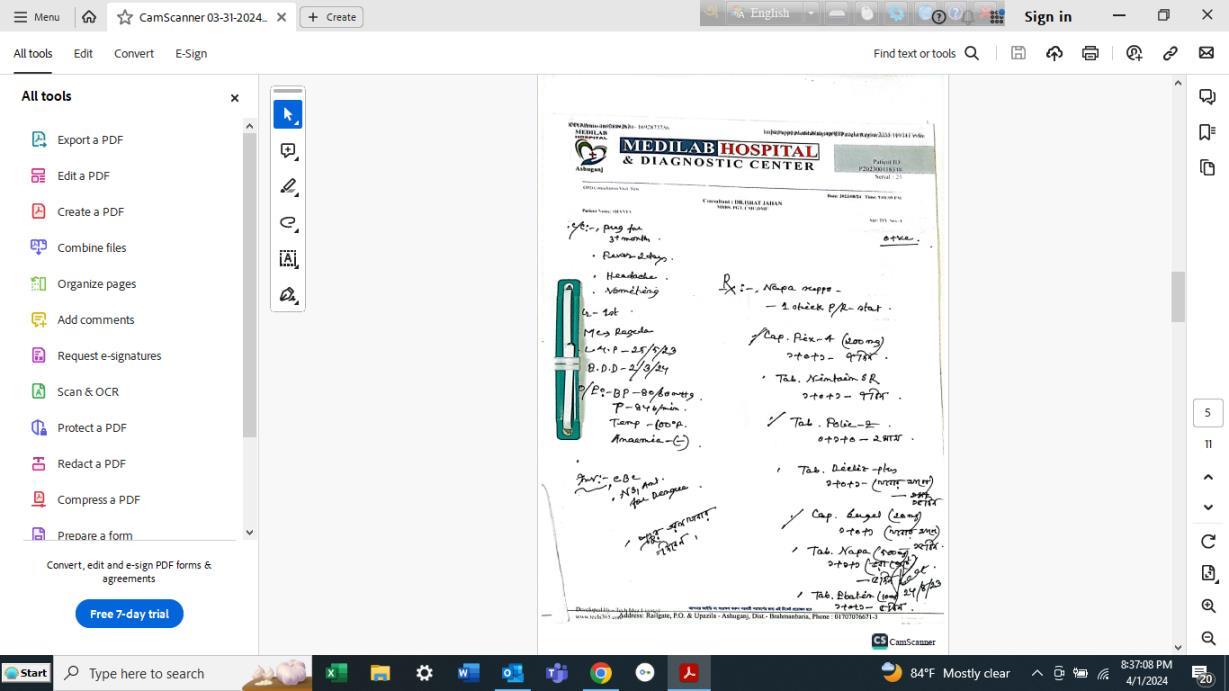Open the notification center icon

[x=1202, y=673]
